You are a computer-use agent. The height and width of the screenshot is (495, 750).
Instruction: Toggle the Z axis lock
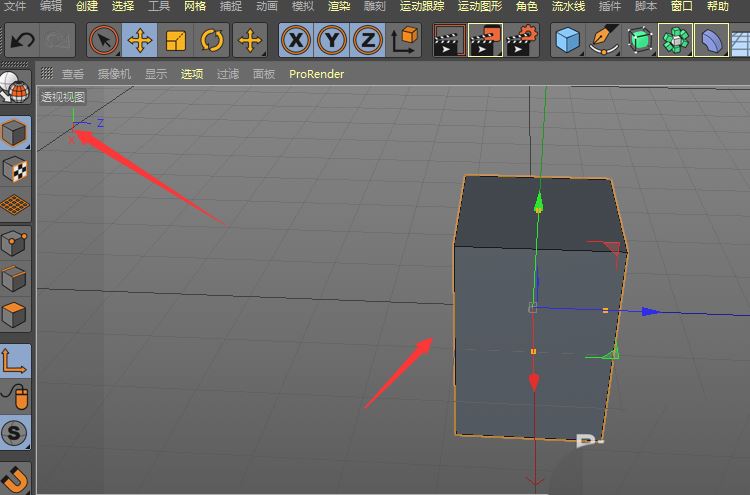368,41
